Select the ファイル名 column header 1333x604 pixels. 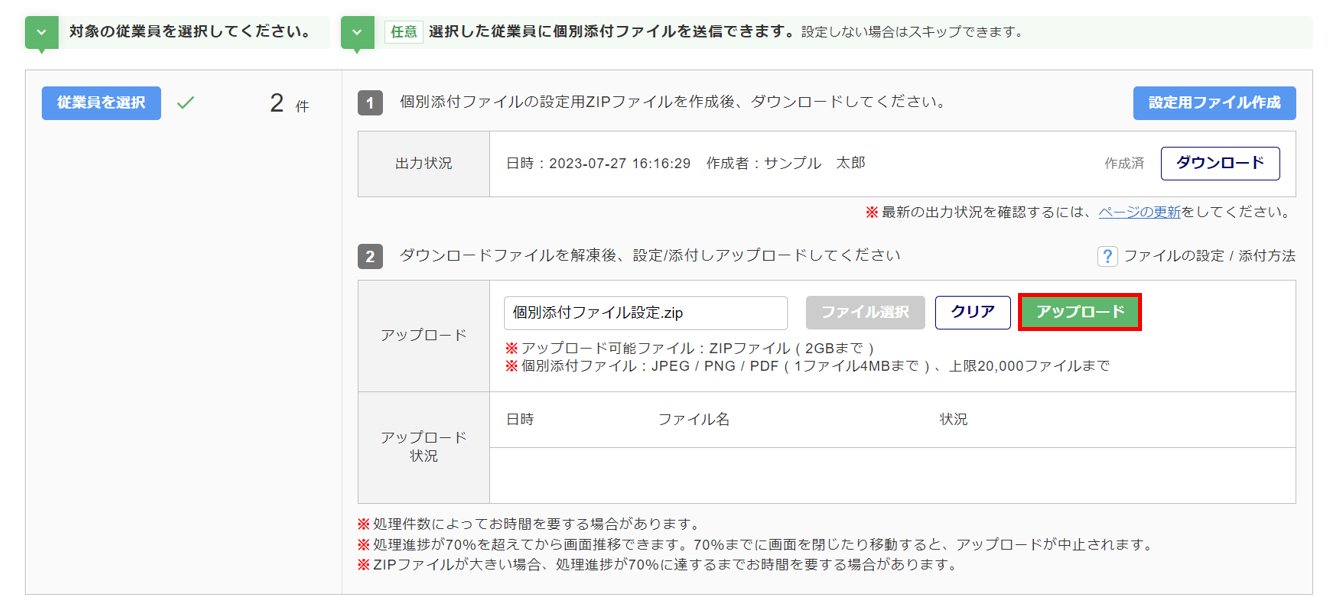pyautogui.click(x=693, y=420)
